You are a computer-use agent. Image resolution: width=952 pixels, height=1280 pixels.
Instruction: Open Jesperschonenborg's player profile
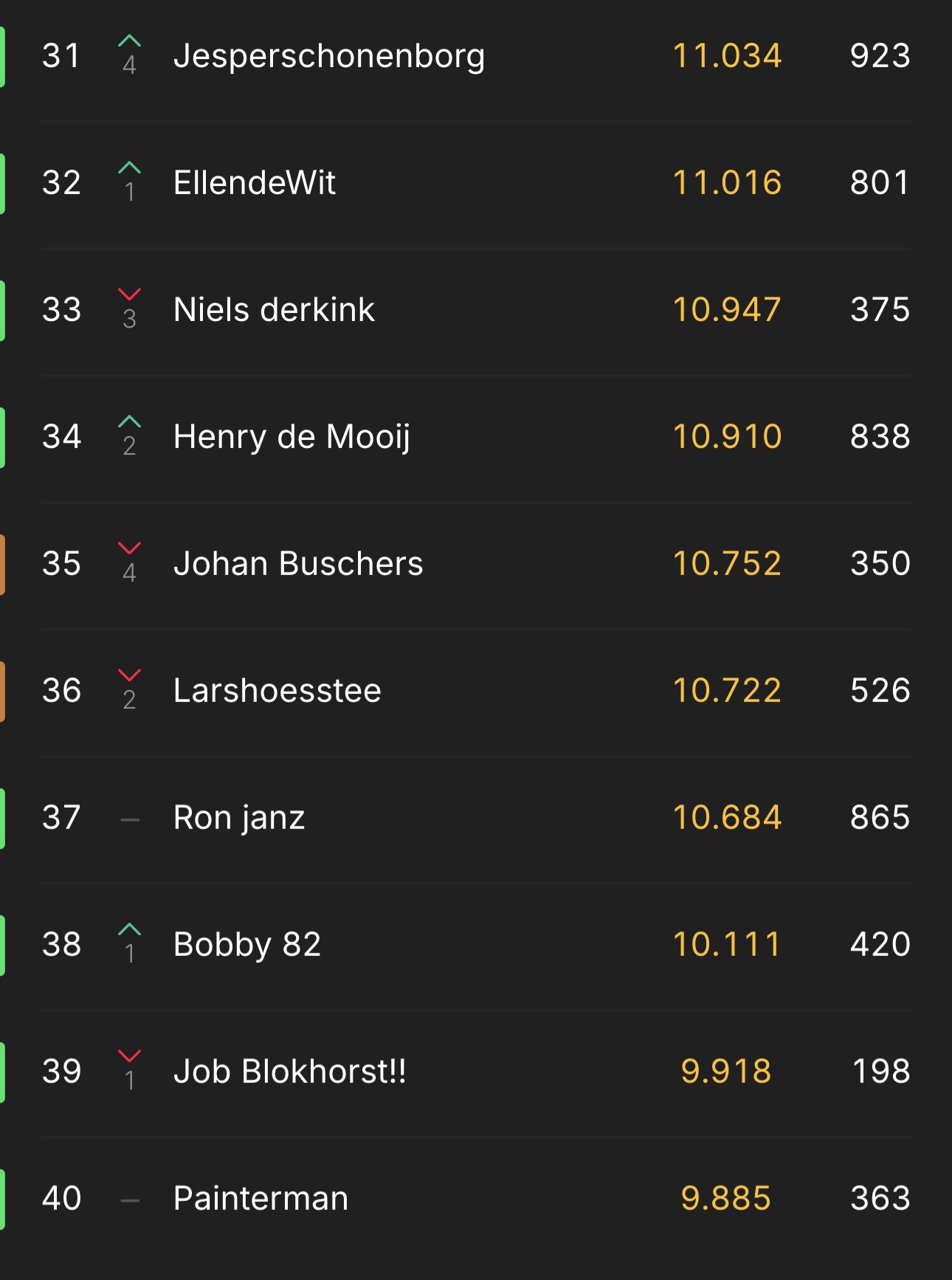pos(329,56)
